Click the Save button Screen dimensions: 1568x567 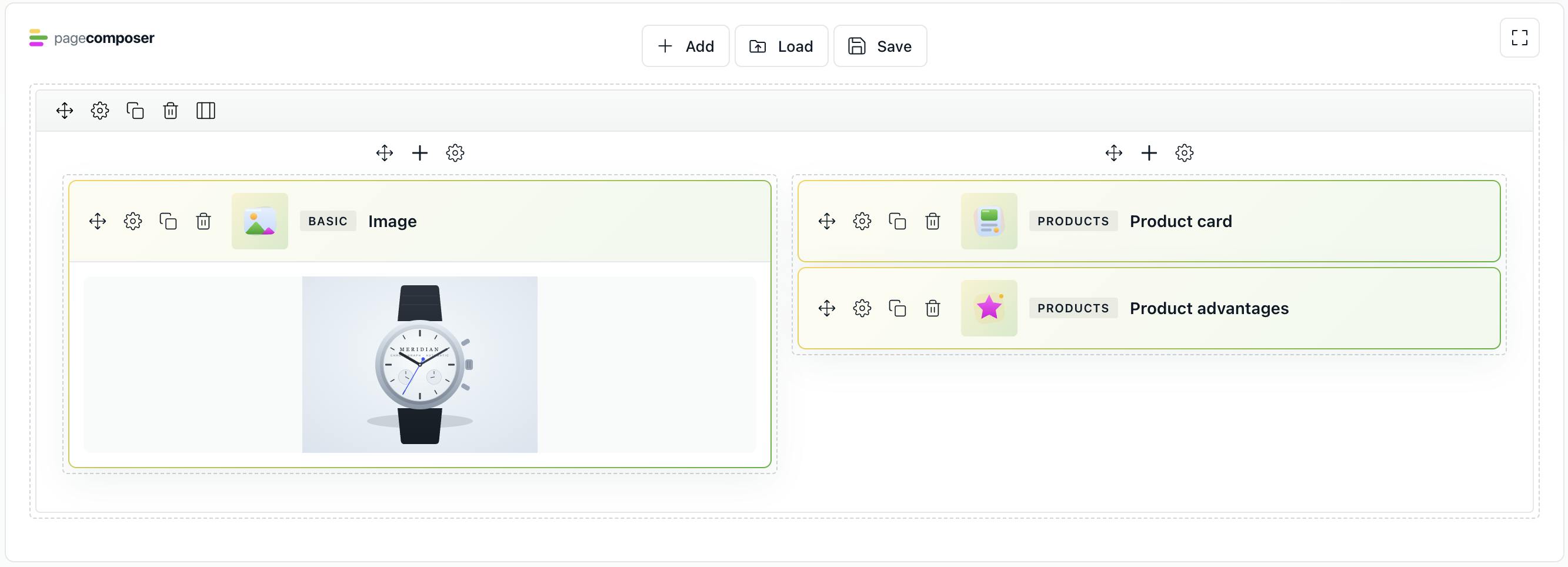click(x=879, y=46)
